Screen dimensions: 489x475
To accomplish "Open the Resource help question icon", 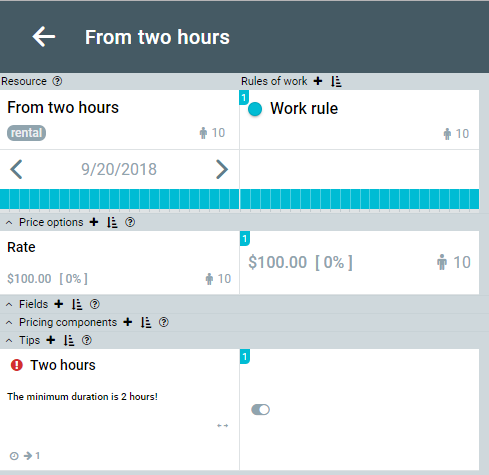I will point(57,81).
